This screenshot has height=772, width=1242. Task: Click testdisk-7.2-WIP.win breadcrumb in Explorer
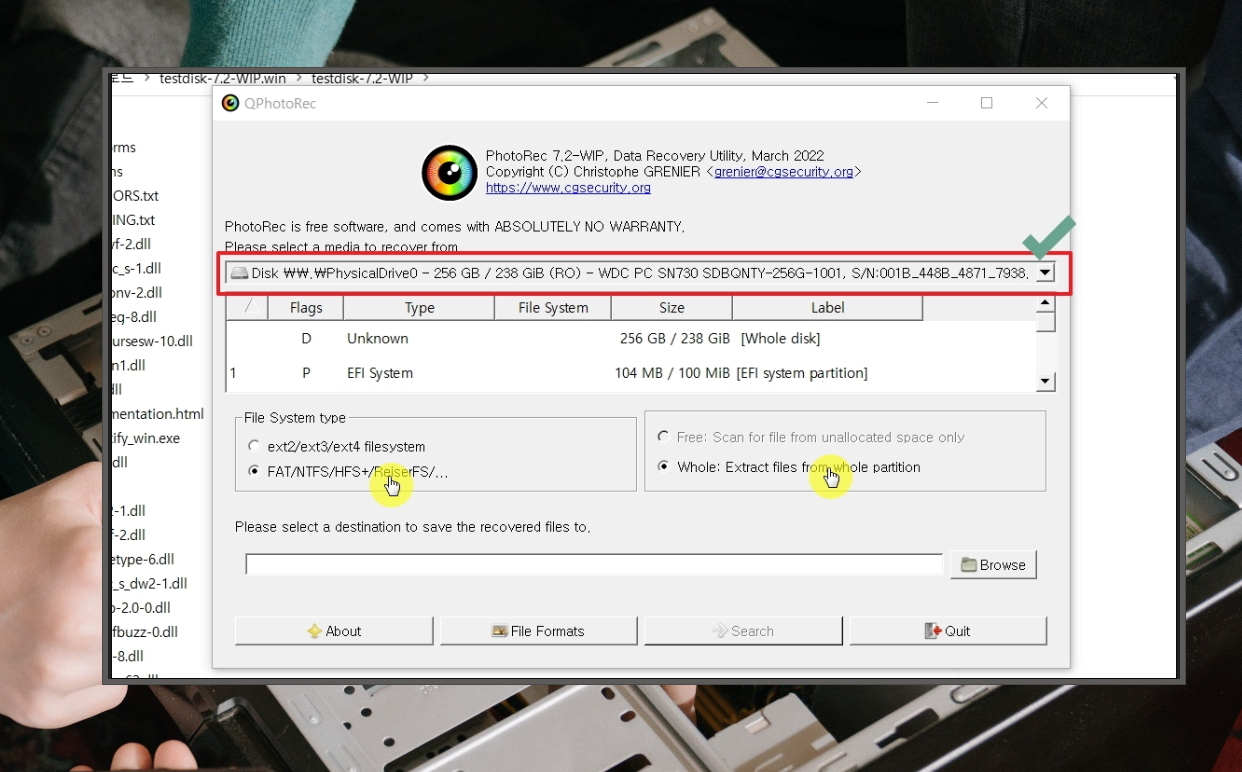[x=223, y=78]
